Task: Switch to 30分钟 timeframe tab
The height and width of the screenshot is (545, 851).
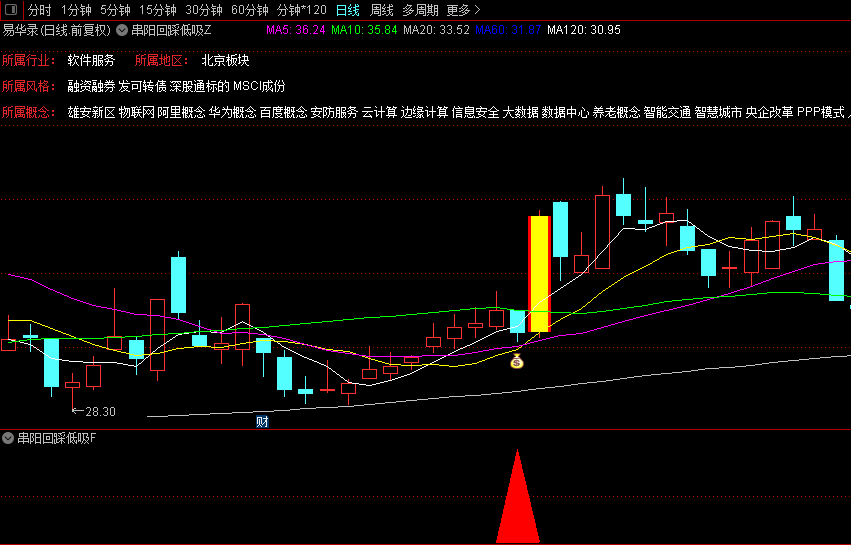Action: 204,10
